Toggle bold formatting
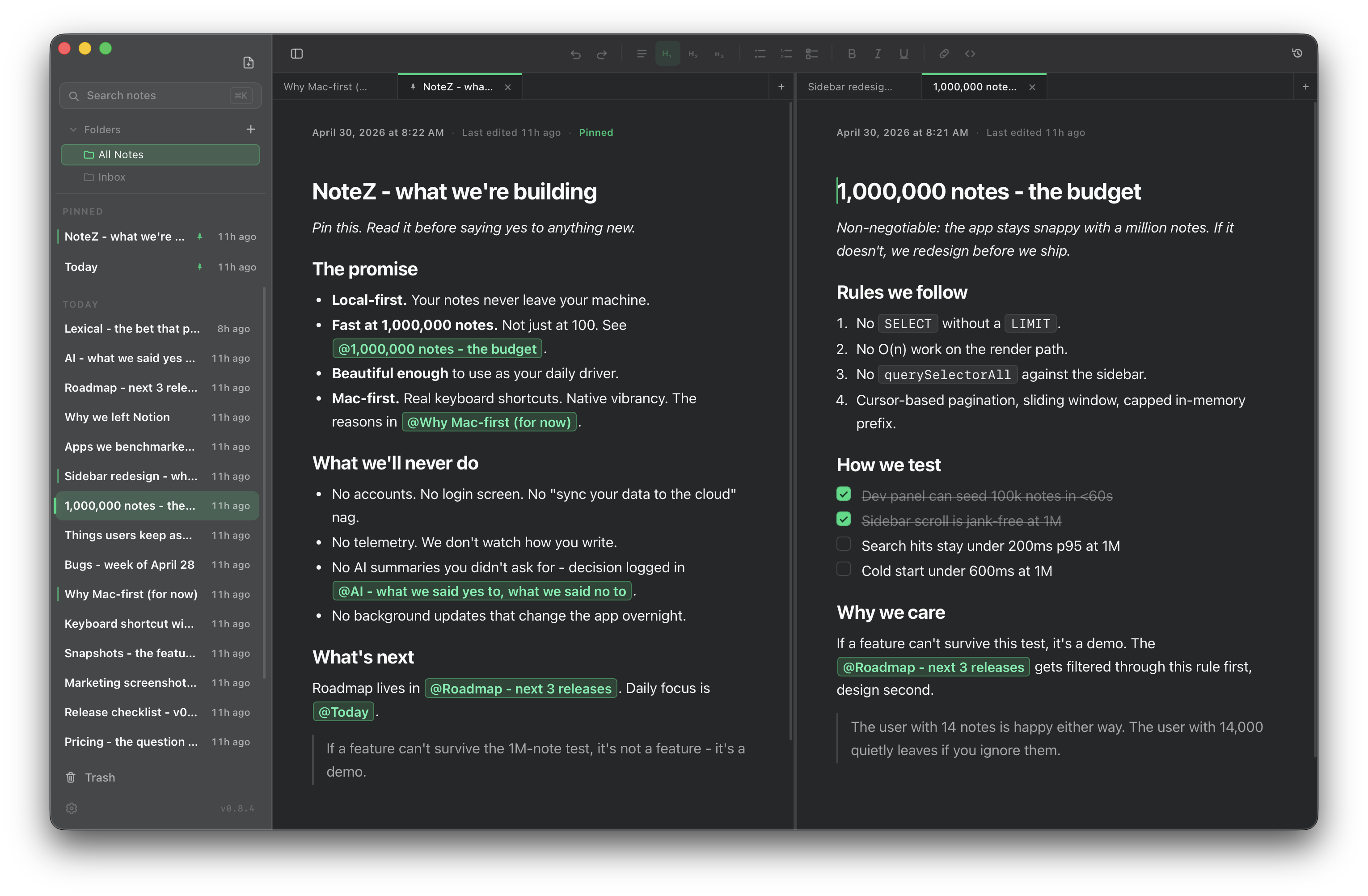Viewport: 1368px width, 896px height. 851,54
